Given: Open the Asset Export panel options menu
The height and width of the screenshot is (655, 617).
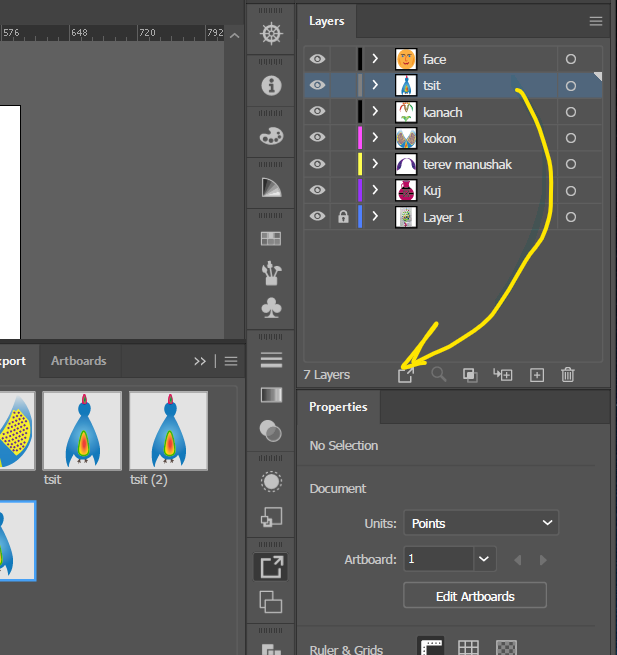Looking at the screenshot, I should coord(231,361).
